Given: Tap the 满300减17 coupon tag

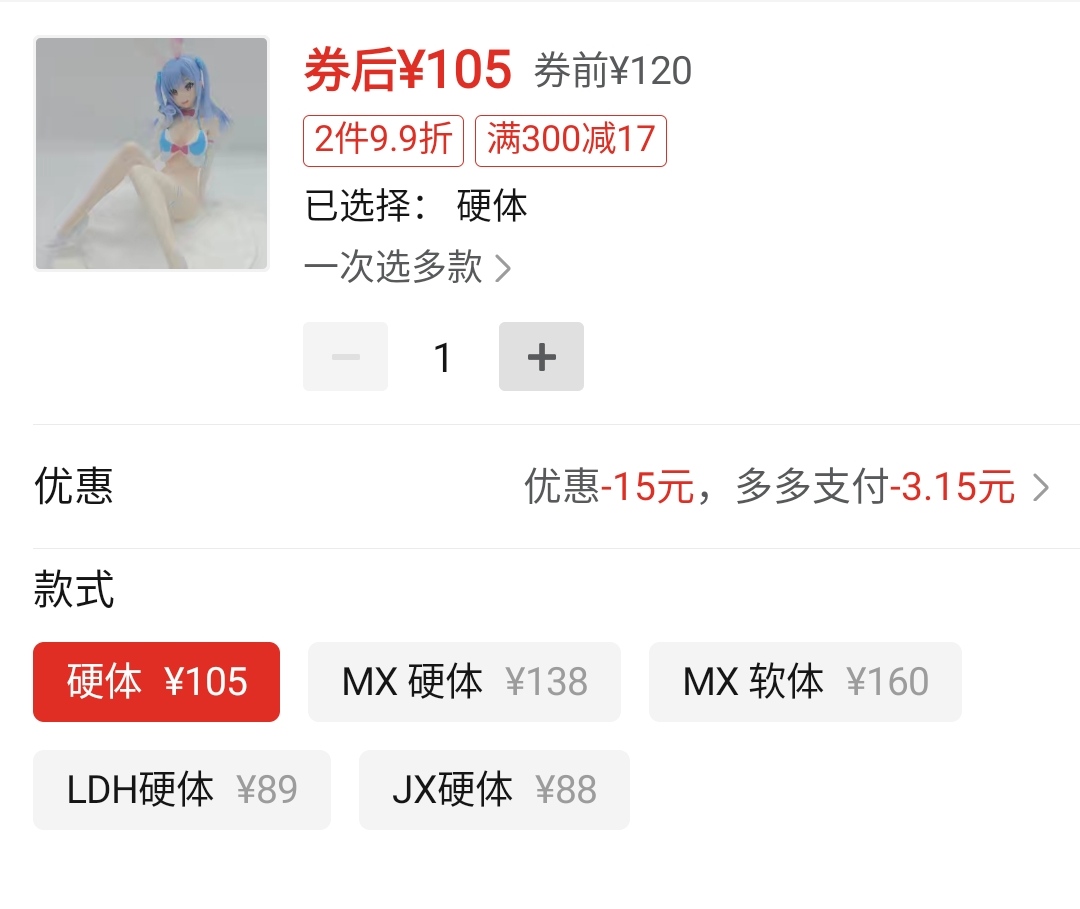Looking at the screenshot, I should click(571, 140).
